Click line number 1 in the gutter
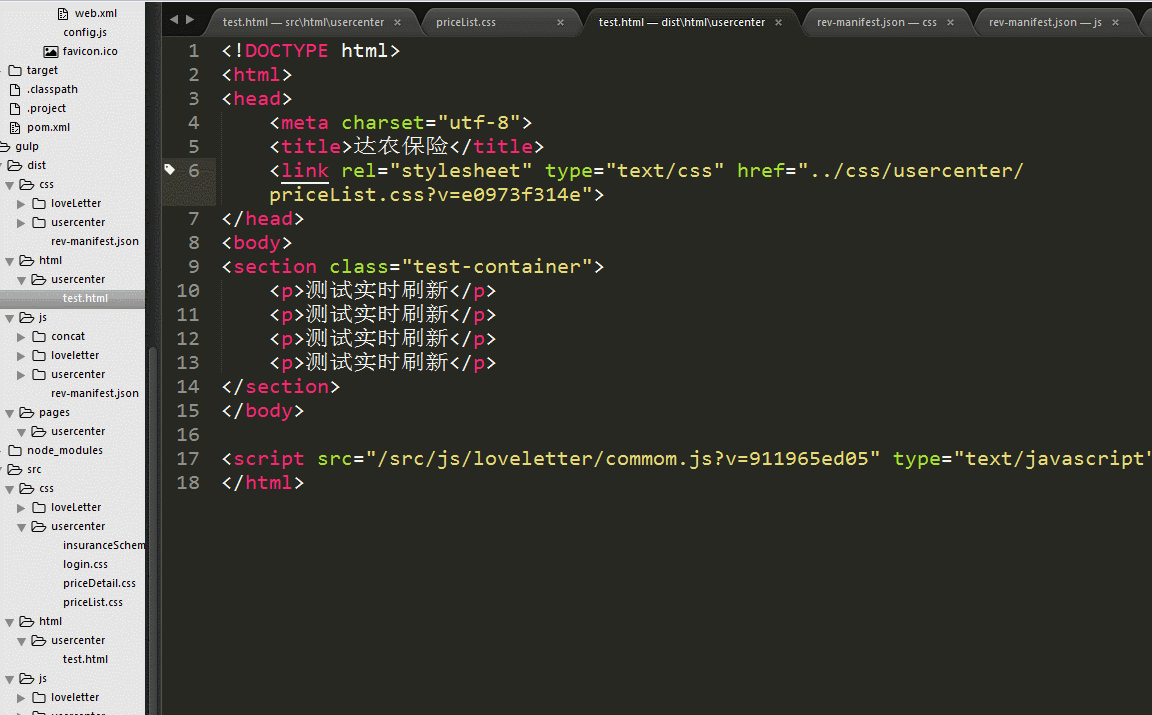The width and height of the screenshot is (1152, 715). click(x=194, y=51)
